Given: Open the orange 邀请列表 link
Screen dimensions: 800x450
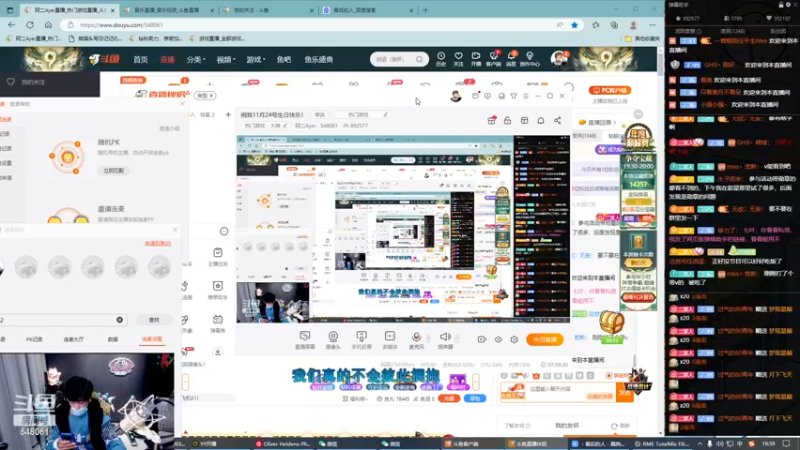Looking at the screenshot, I should (x=158, y=243).
